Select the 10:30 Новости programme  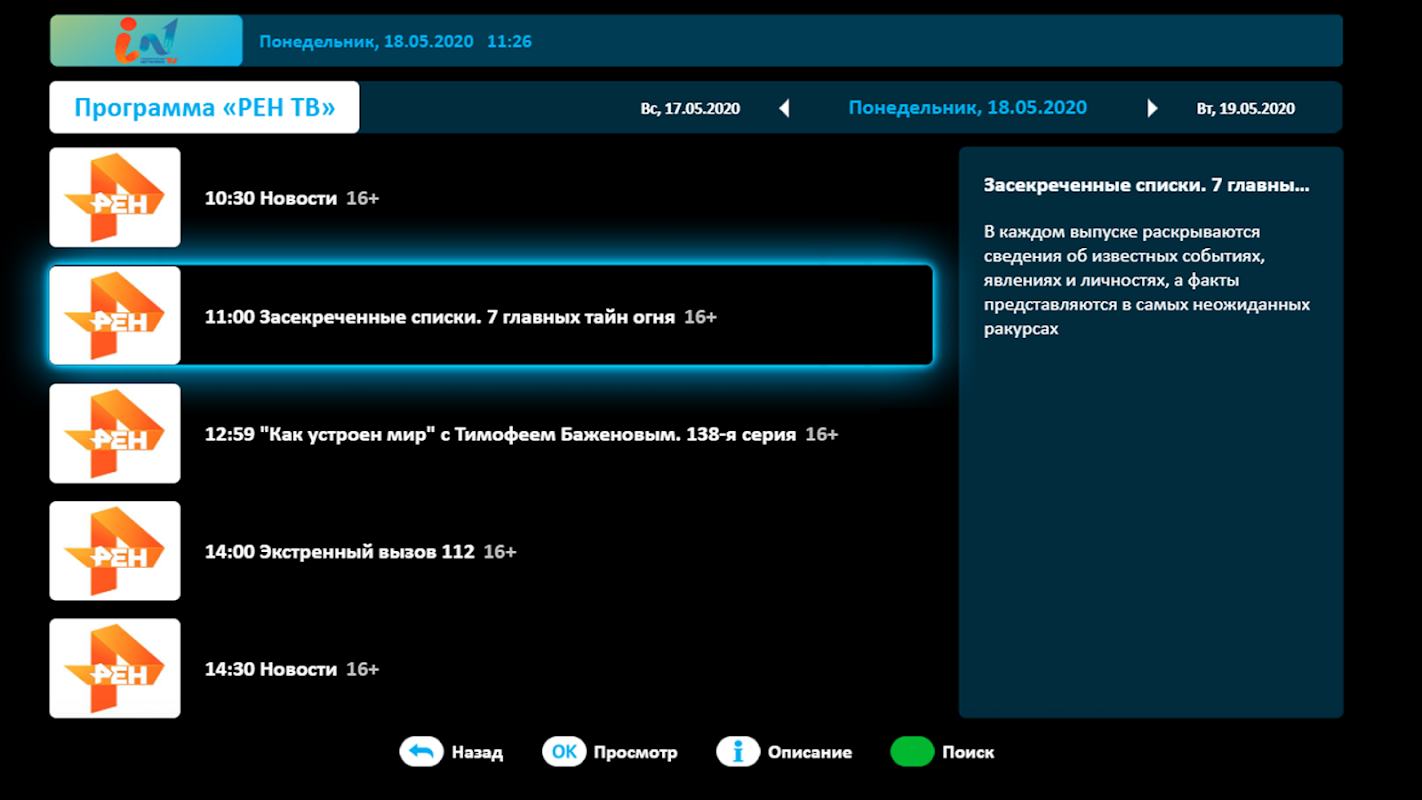click(x=292, y=198)
